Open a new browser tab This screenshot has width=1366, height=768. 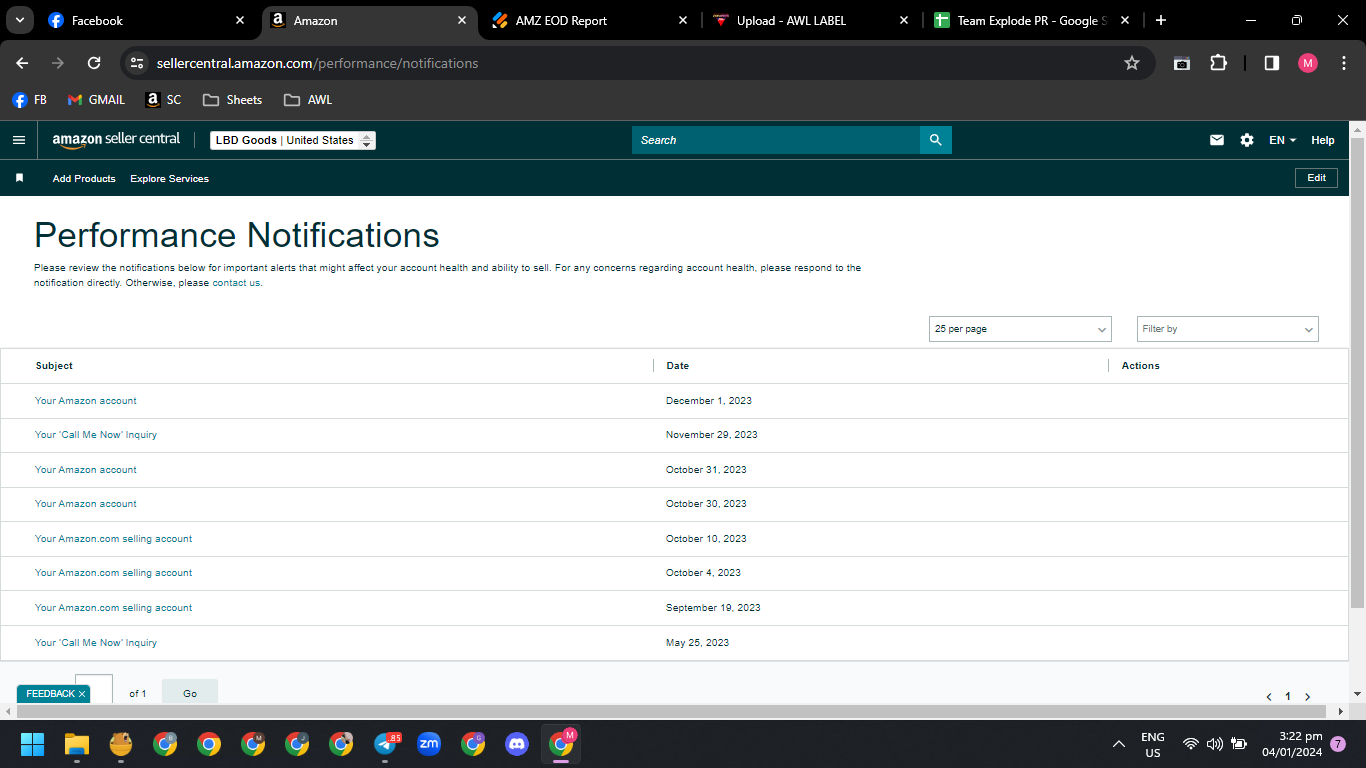(1161, 20)
